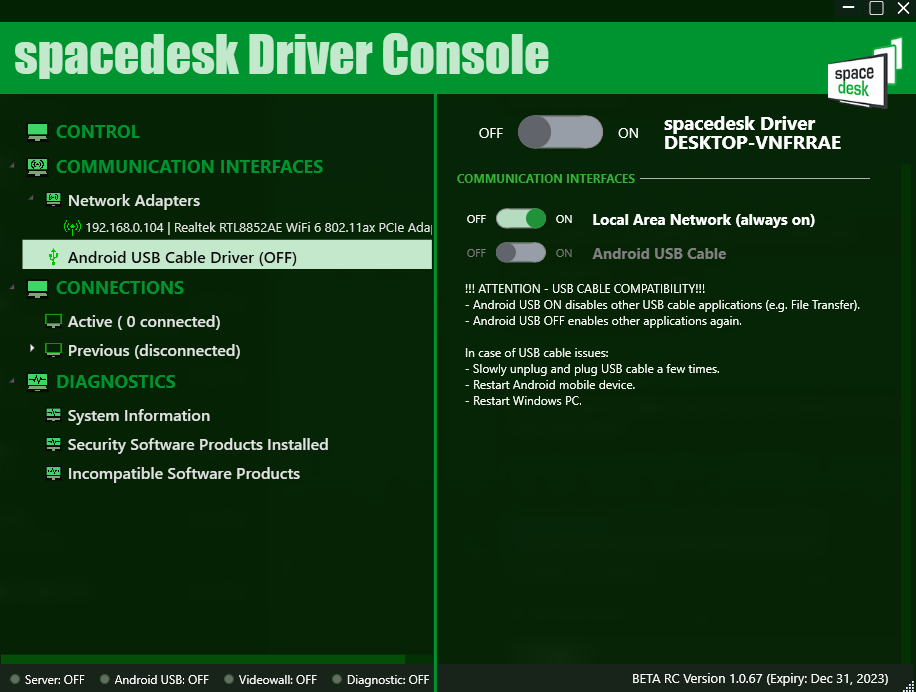Click the spacedesk Driver Console title
This screenshot has height=692, width=916.
tap(281, 54)
